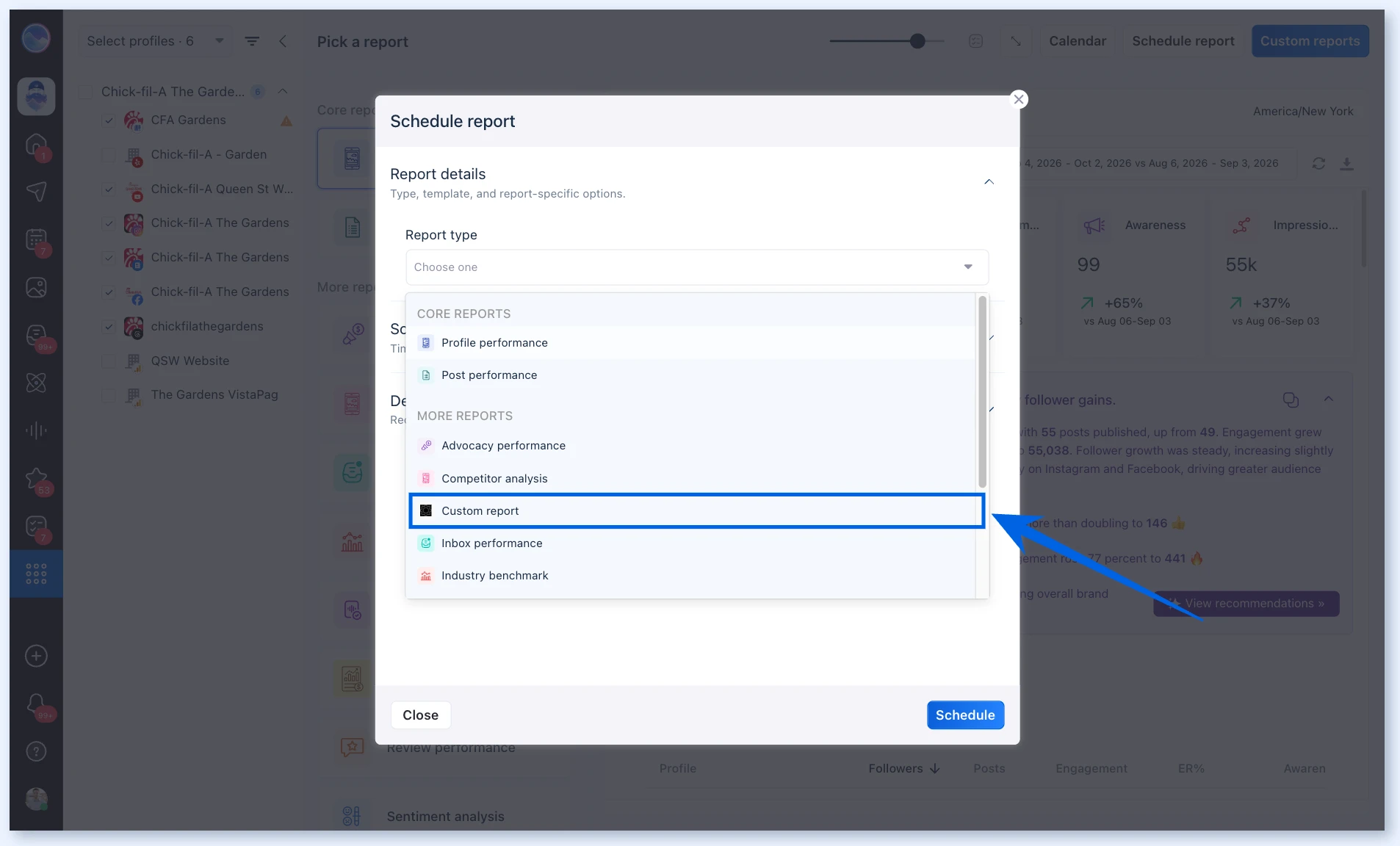Pick Industry benchmark report type
The image size is (1400, 846).
691,576
